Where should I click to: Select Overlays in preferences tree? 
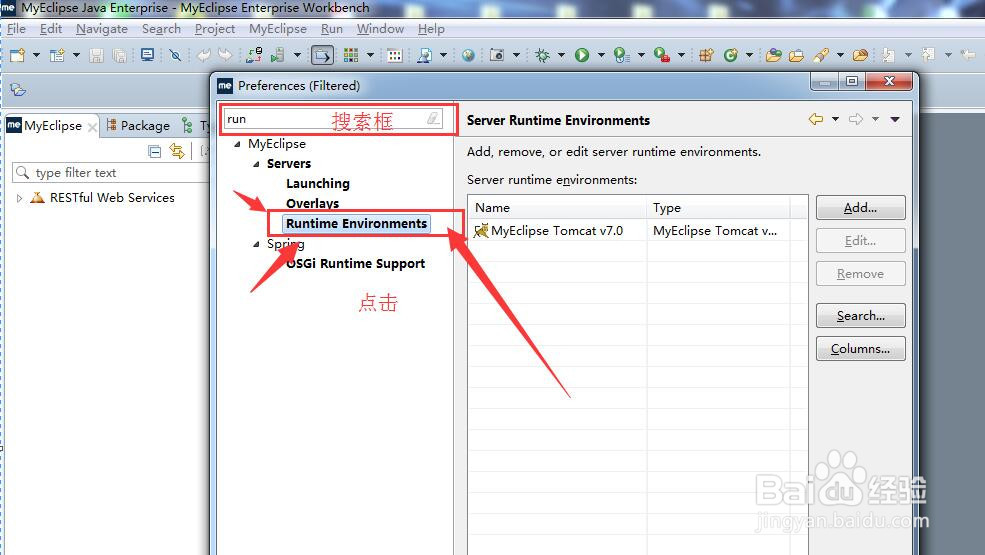(312, 204)
